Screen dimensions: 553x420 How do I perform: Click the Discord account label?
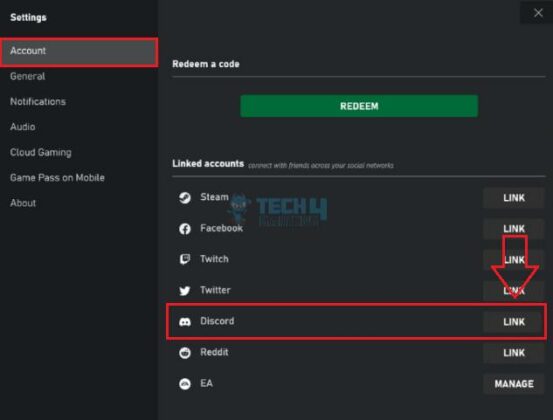tap(217, 321)
